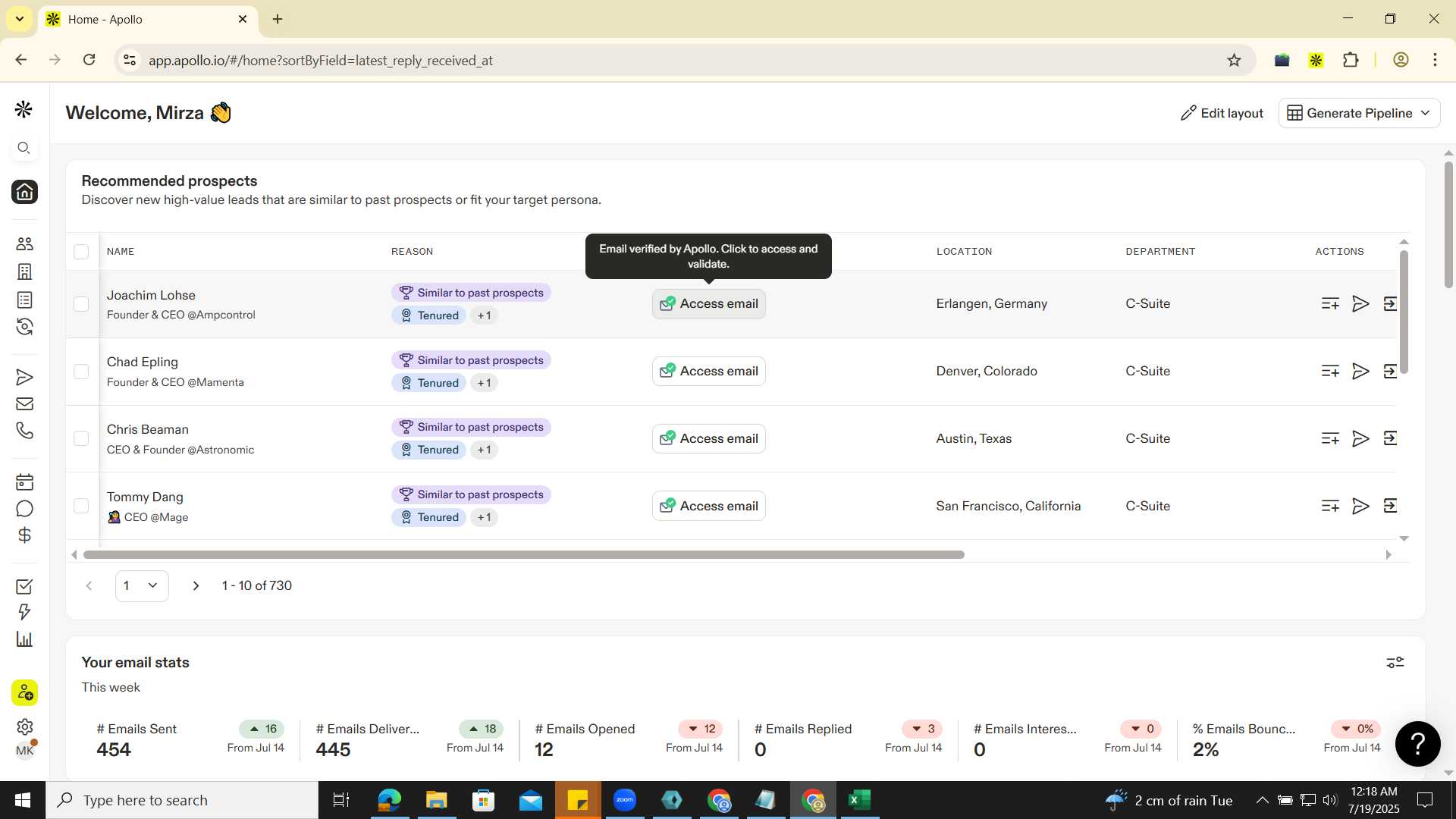Access email for Chris Beaman
1456x819 pixels.
[708, 438]
